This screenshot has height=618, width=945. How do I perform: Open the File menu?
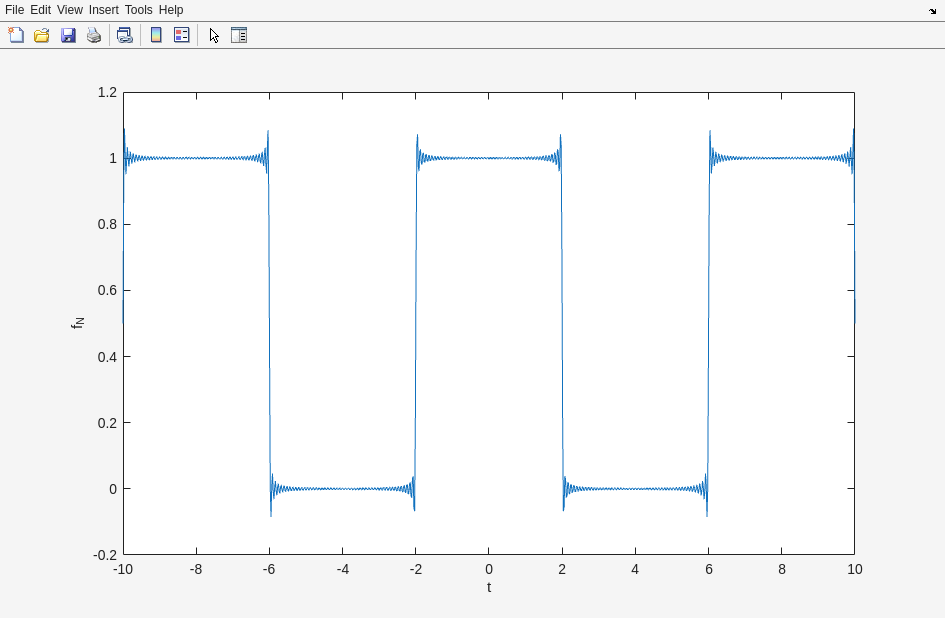(14, 10)
